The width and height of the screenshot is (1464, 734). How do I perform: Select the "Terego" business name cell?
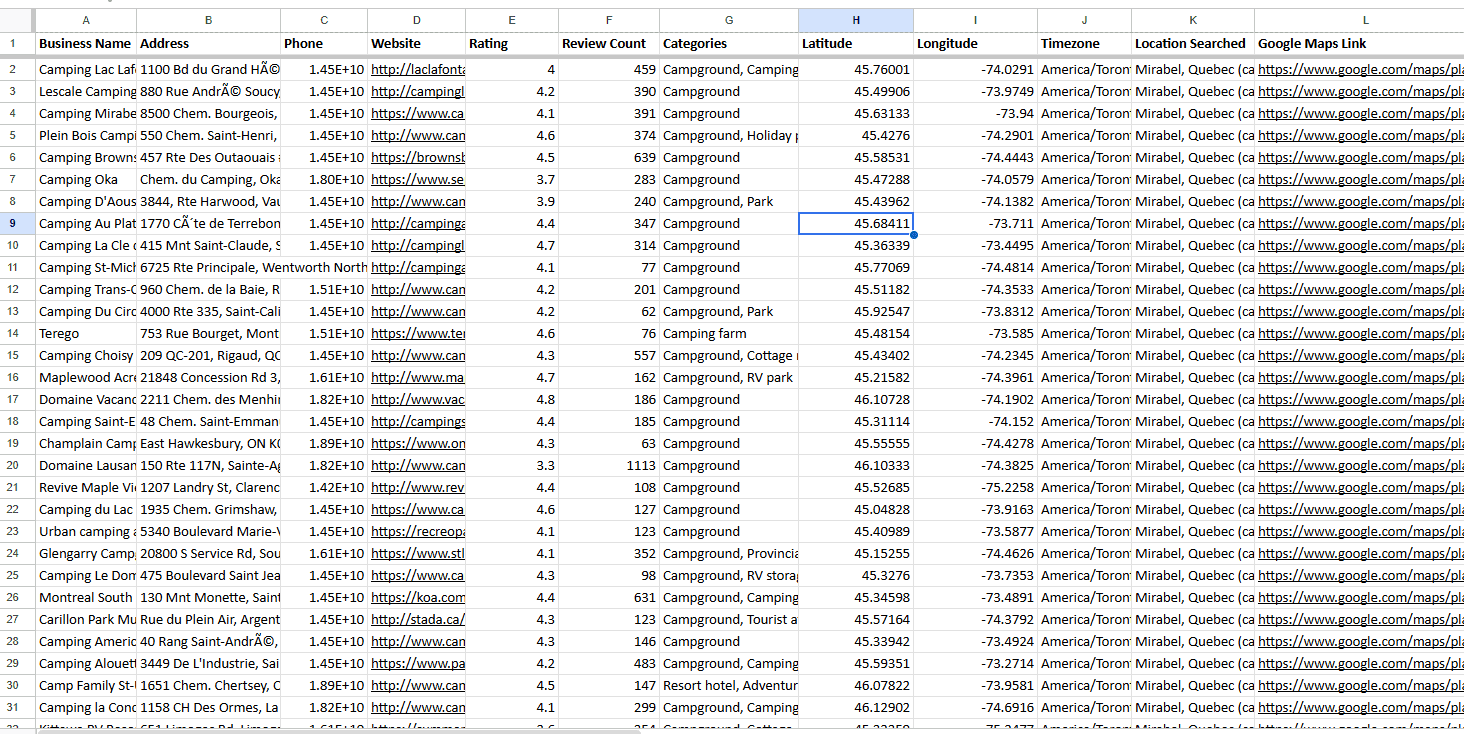point(86,334)
